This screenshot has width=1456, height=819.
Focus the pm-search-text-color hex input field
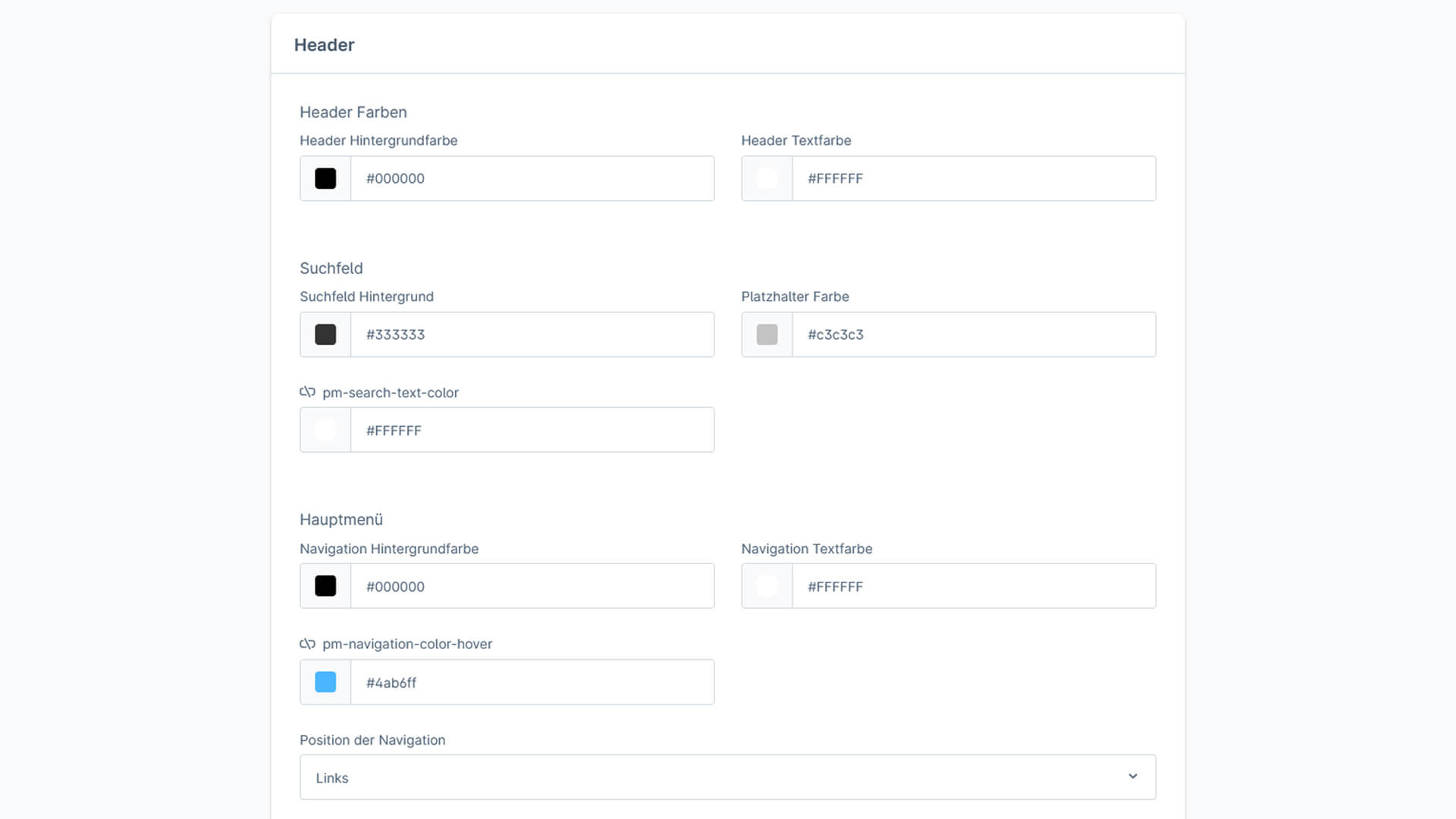531,430
